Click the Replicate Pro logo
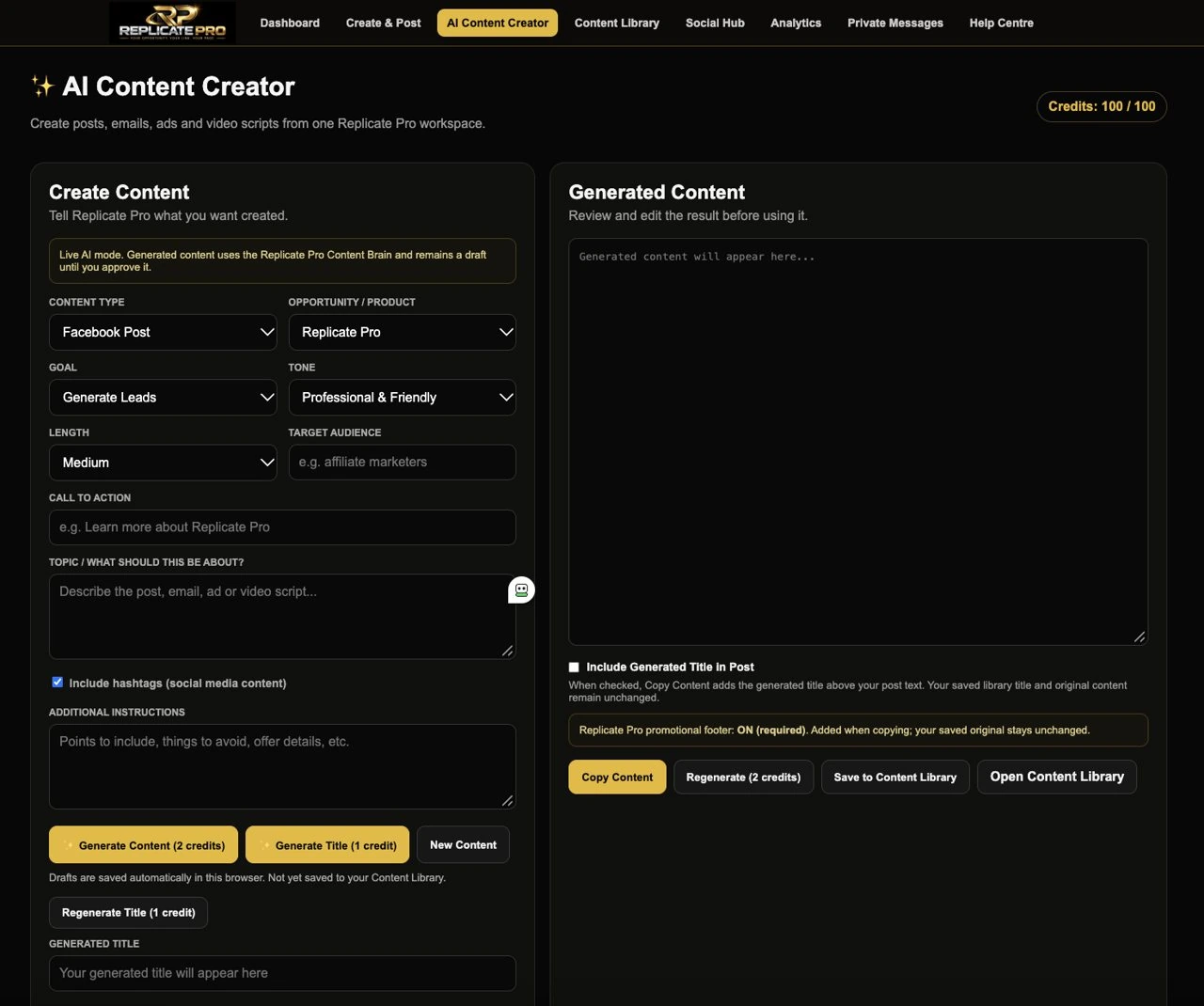This screenshot has width=1204, height=1006. pyautogui.click(x=172, y=23)
